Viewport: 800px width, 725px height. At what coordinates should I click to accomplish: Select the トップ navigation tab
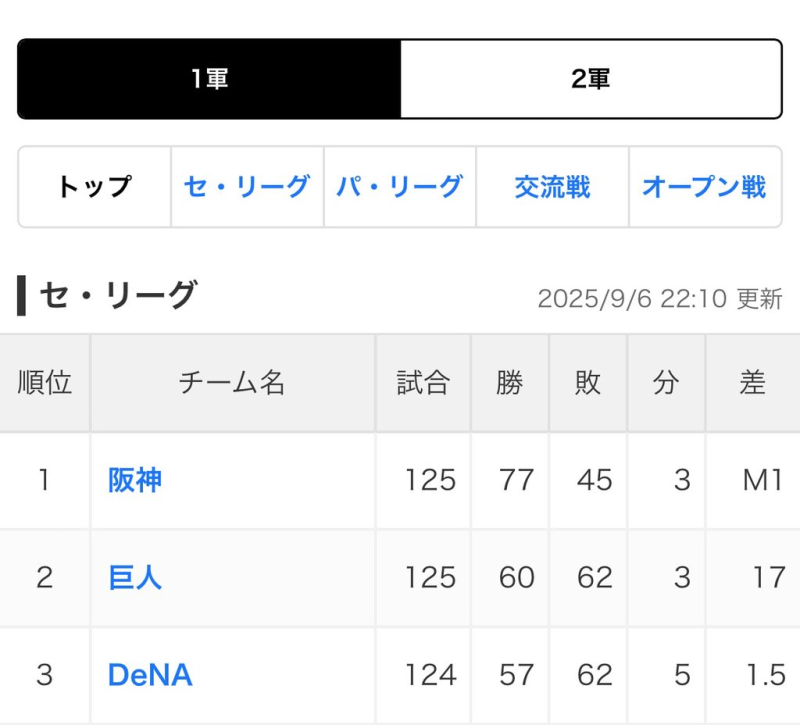(x=95, y=187)
